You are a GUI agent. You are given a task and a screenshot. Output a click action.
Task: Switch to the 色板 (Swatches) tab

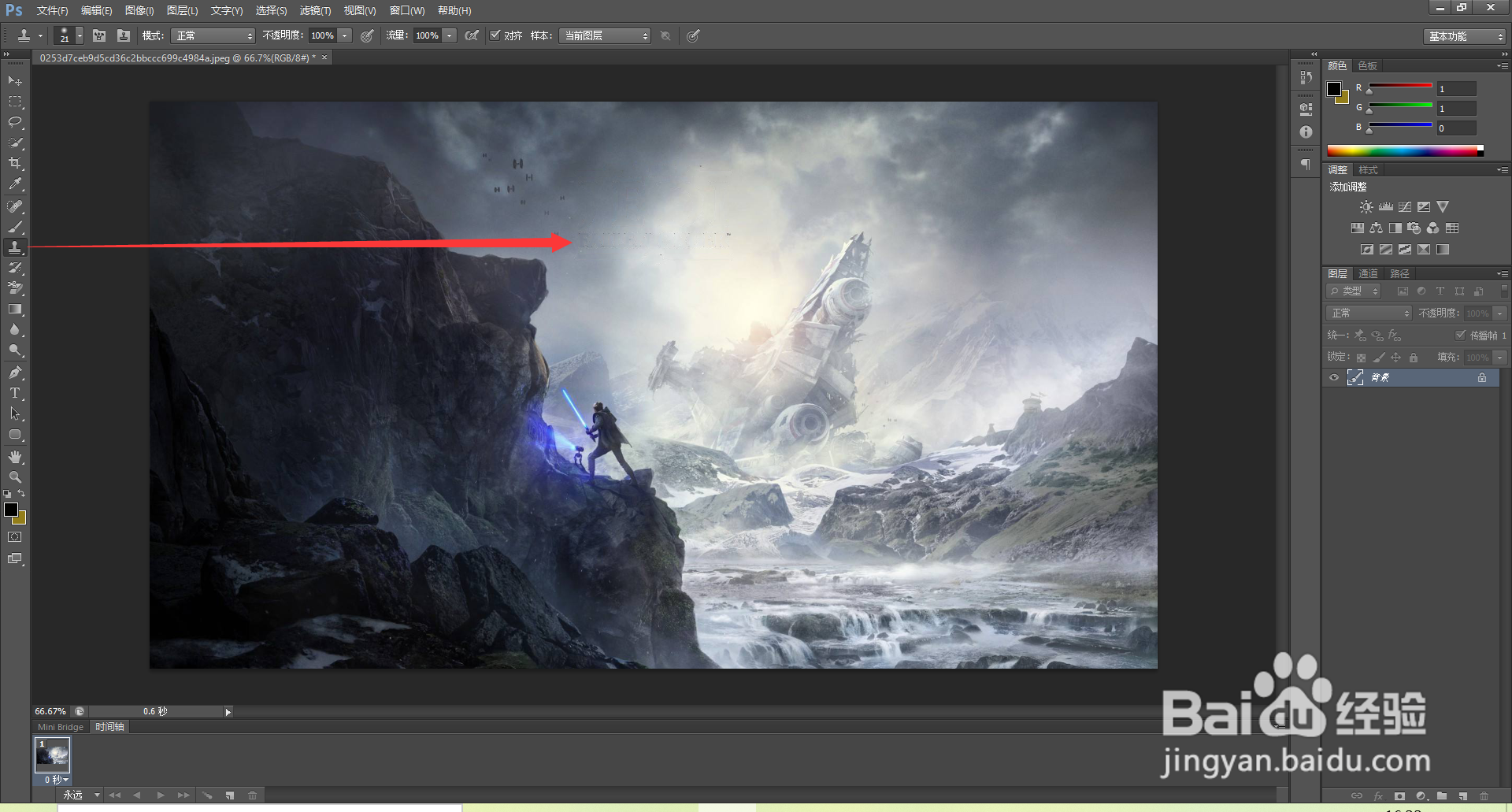pos(1368,65)
